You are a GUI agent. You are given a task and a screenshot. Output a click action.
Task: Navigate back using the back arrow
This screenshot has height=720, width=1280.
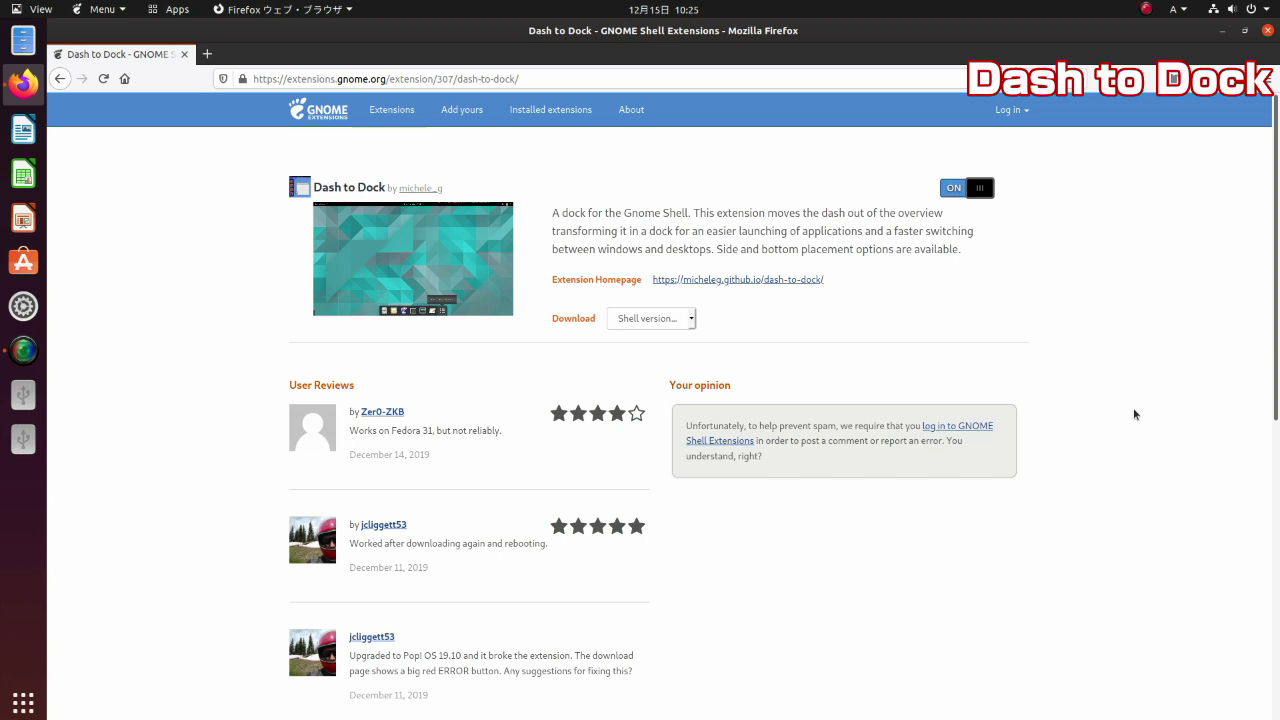click(60, 79)
